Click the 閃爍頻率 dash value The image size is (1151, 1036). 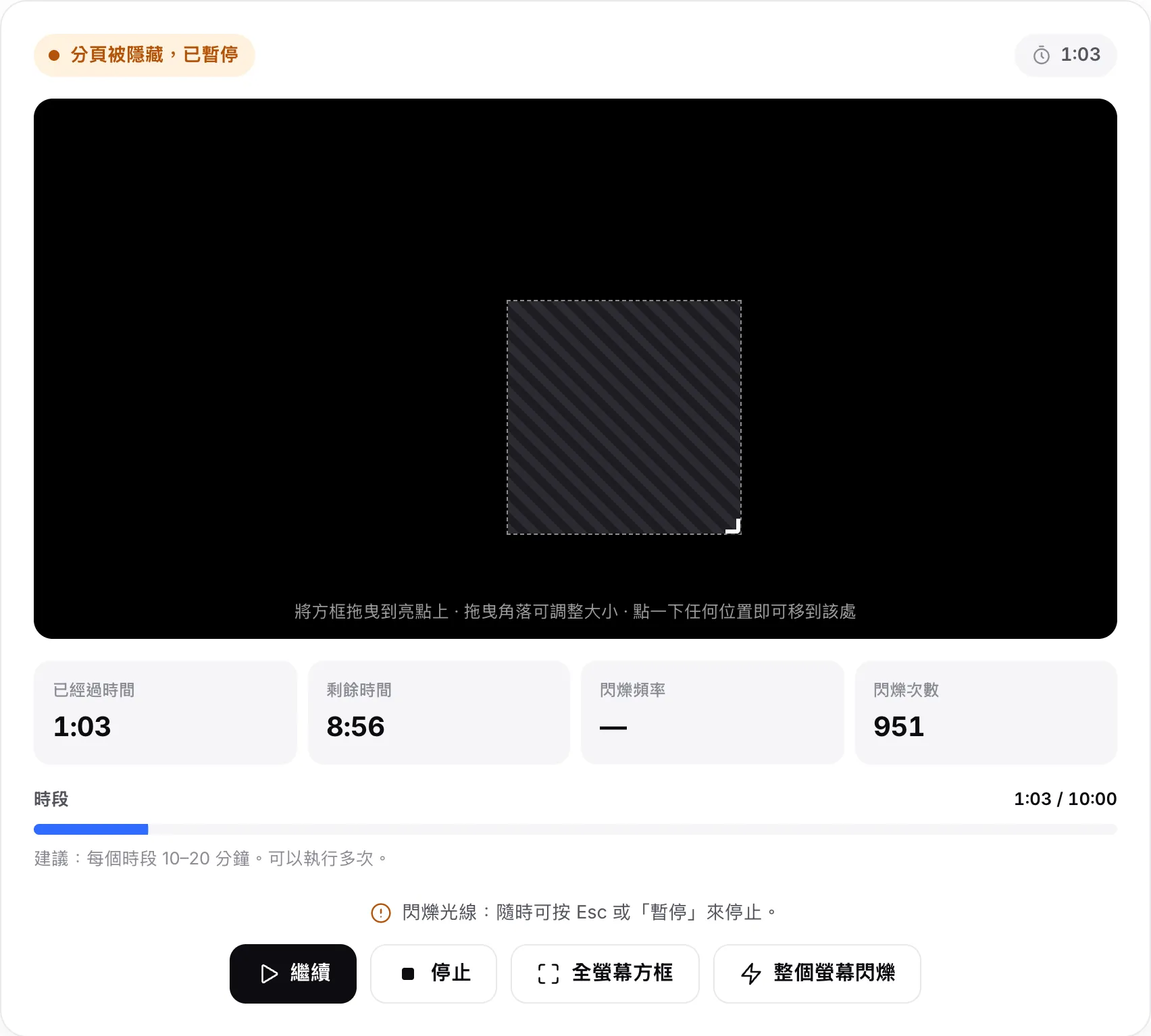[x=613, y=727]
